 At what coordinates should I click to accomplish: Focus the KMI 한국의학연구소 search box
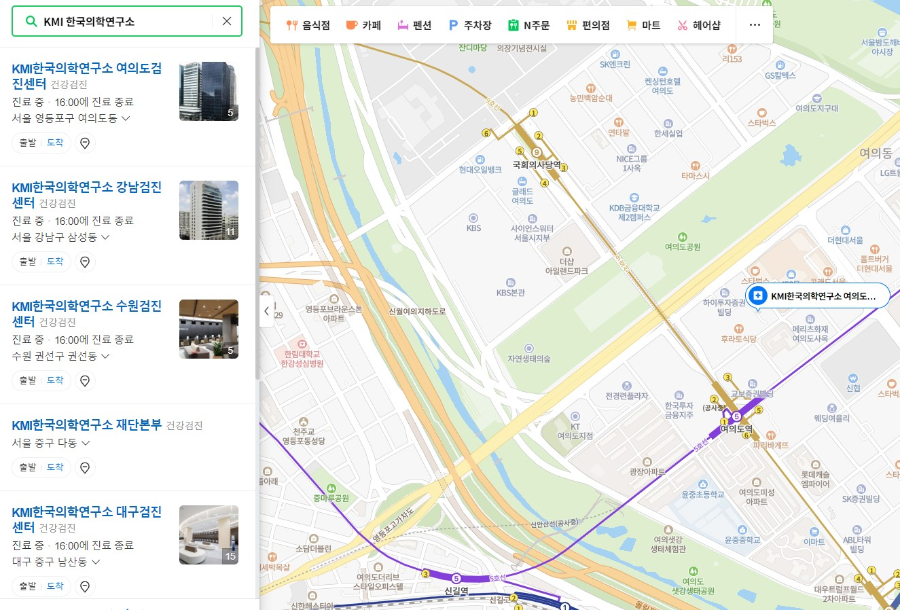click(126, 21)
